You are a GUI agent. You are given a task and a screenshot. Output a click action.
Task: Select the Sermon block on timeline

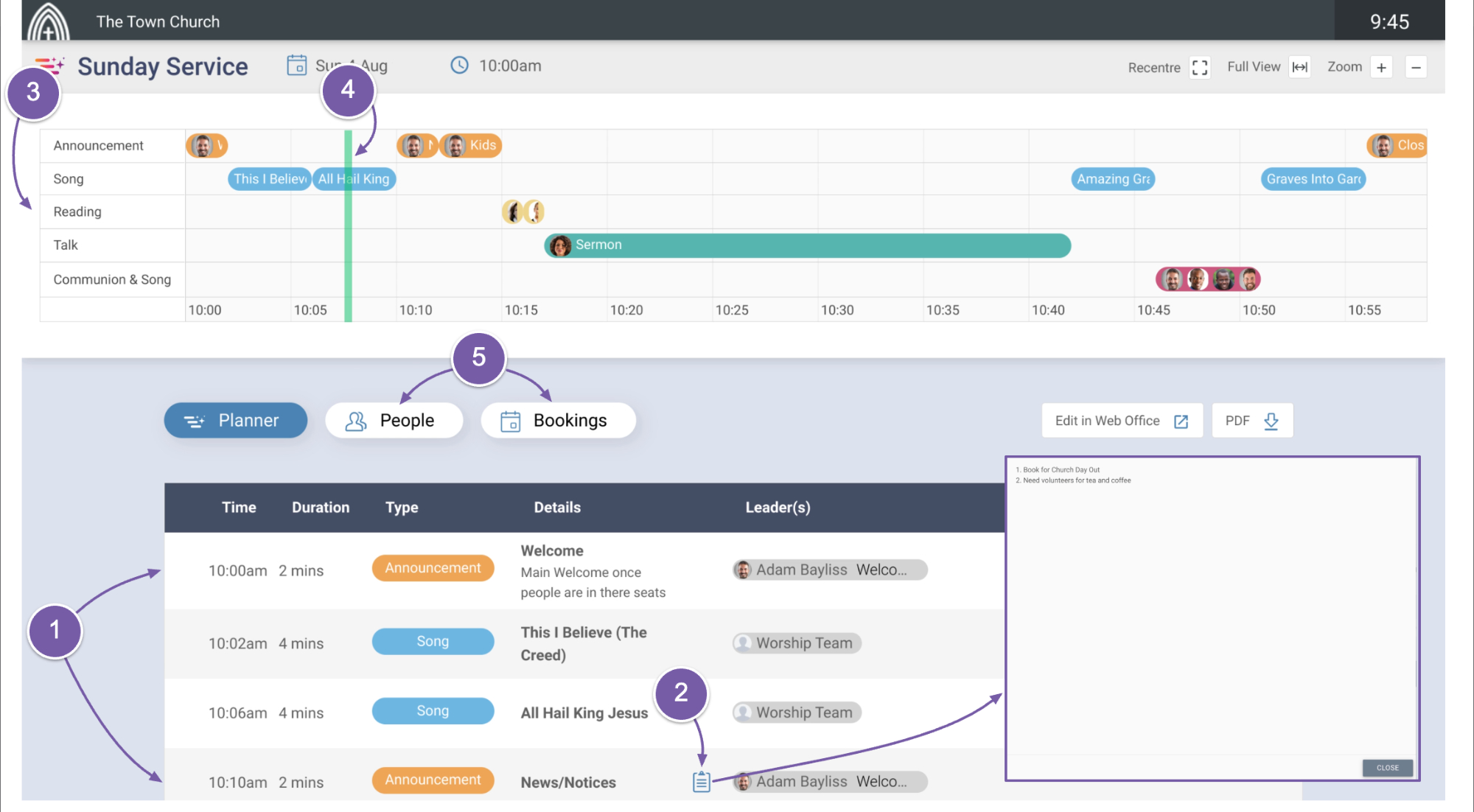pyautogui.click(x=807, y=245)
